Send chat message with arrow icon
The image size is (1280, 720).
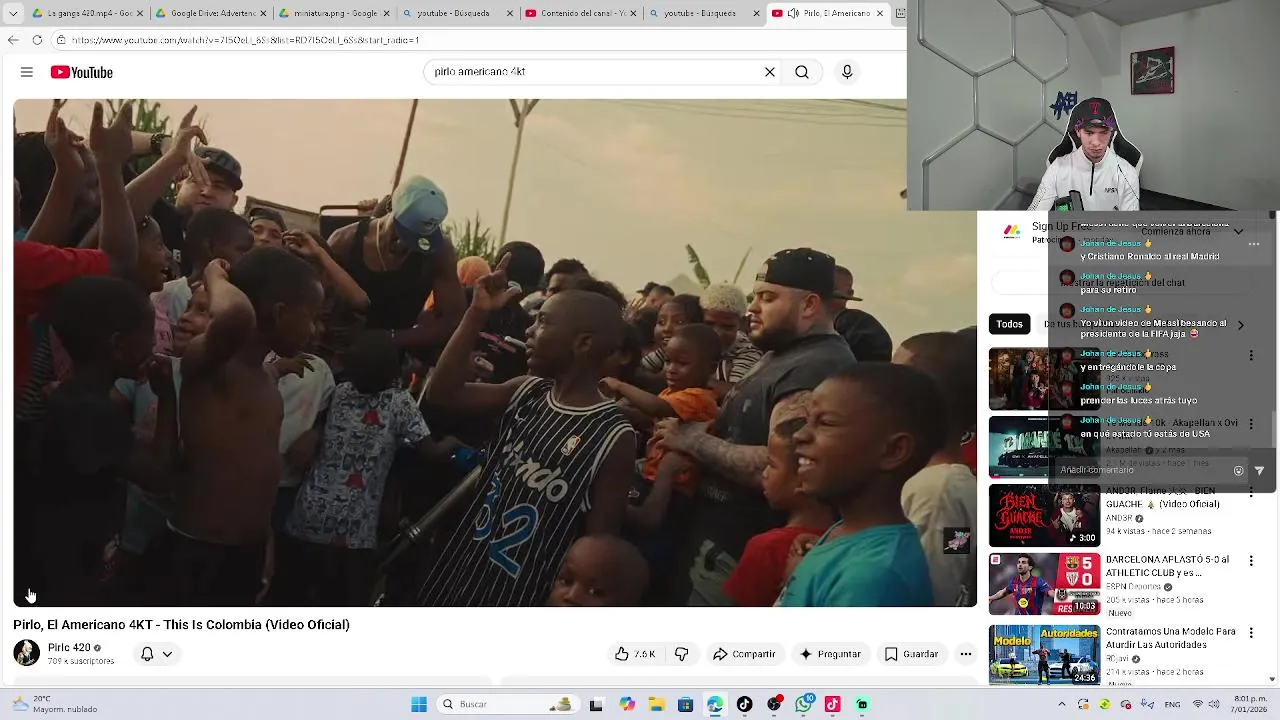(x=1259, y=471)
